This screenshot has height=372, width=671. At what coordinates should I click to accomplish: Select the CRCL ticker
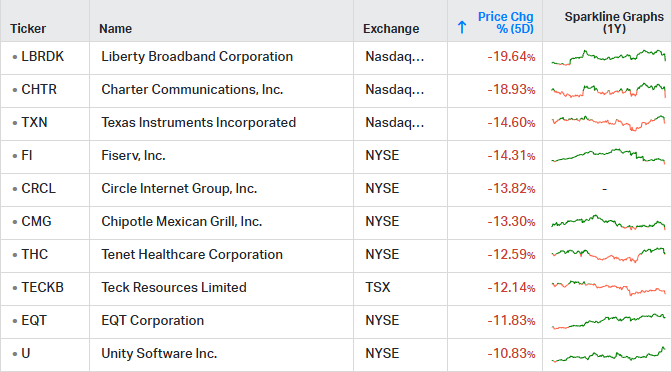(39, 188)
